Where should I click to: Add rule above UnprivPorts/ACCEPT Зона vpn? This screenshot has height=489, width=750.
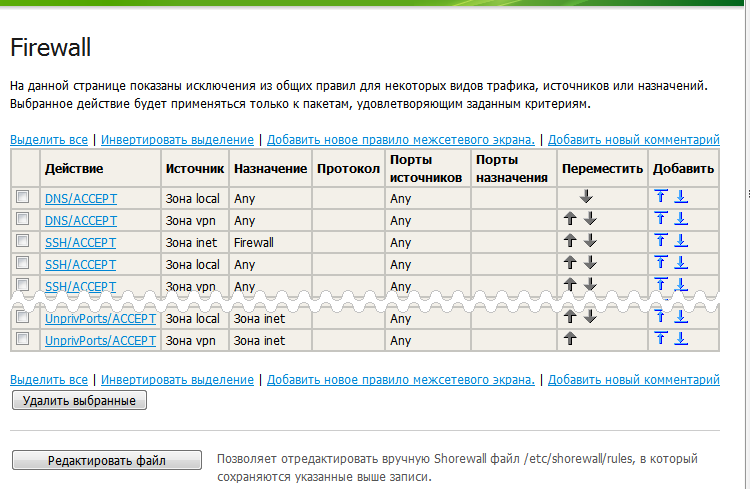[x=661, y=339]
